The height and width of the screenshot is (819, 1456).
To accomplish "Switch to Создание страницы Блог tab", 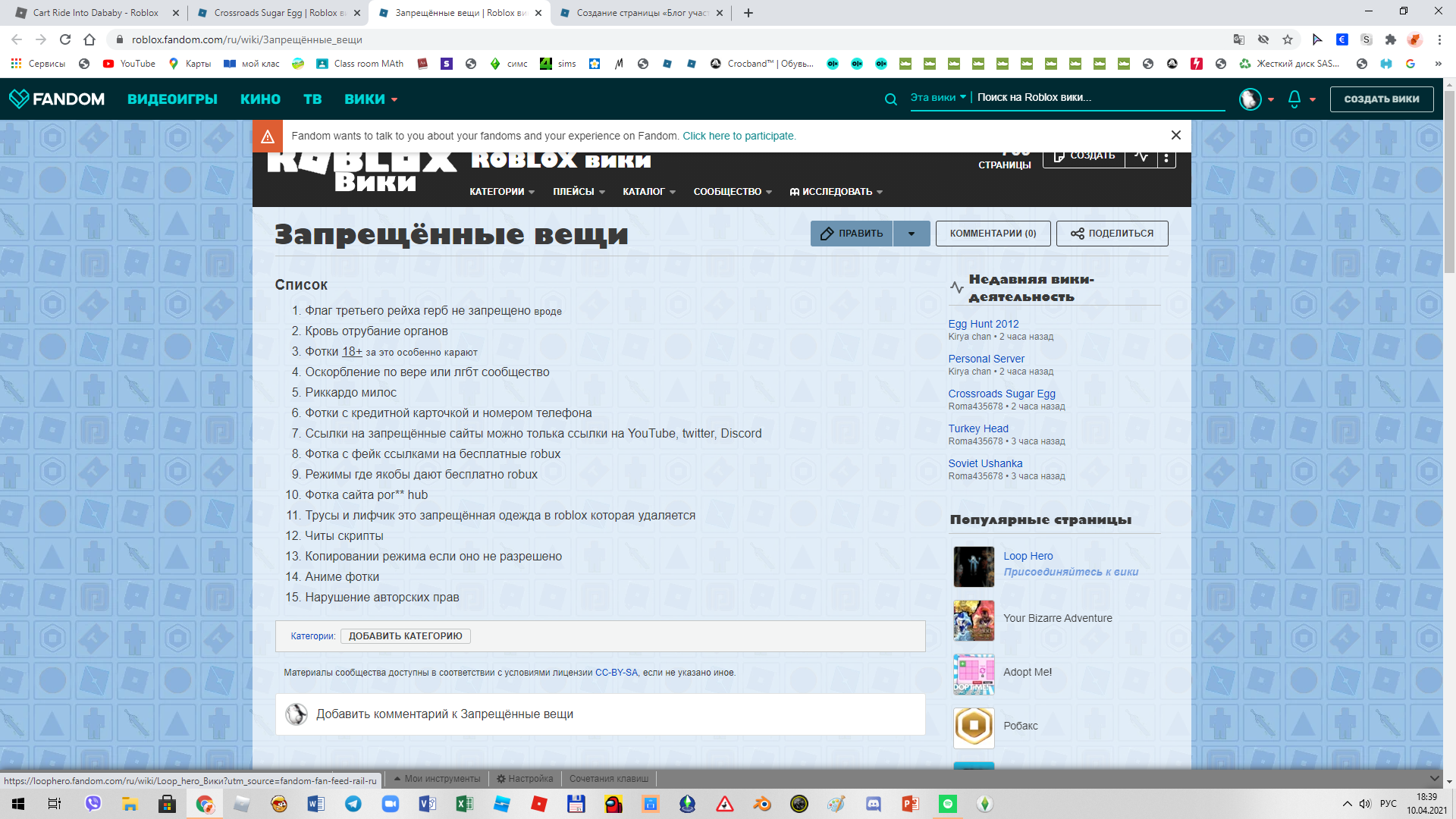I will 640,13.
